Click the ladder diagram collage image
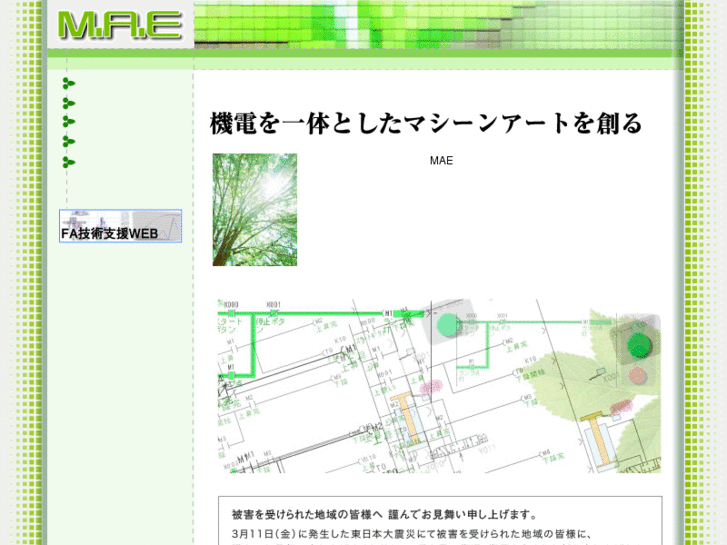 click(439, 386)
